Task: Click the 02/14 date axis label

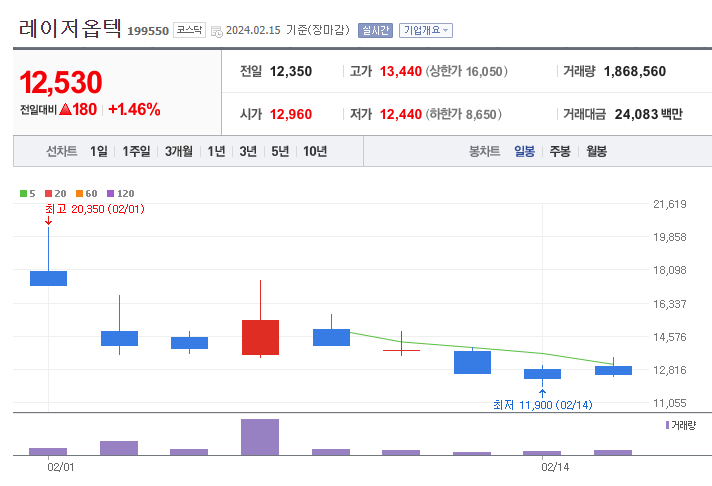Action: click(555, 467)
